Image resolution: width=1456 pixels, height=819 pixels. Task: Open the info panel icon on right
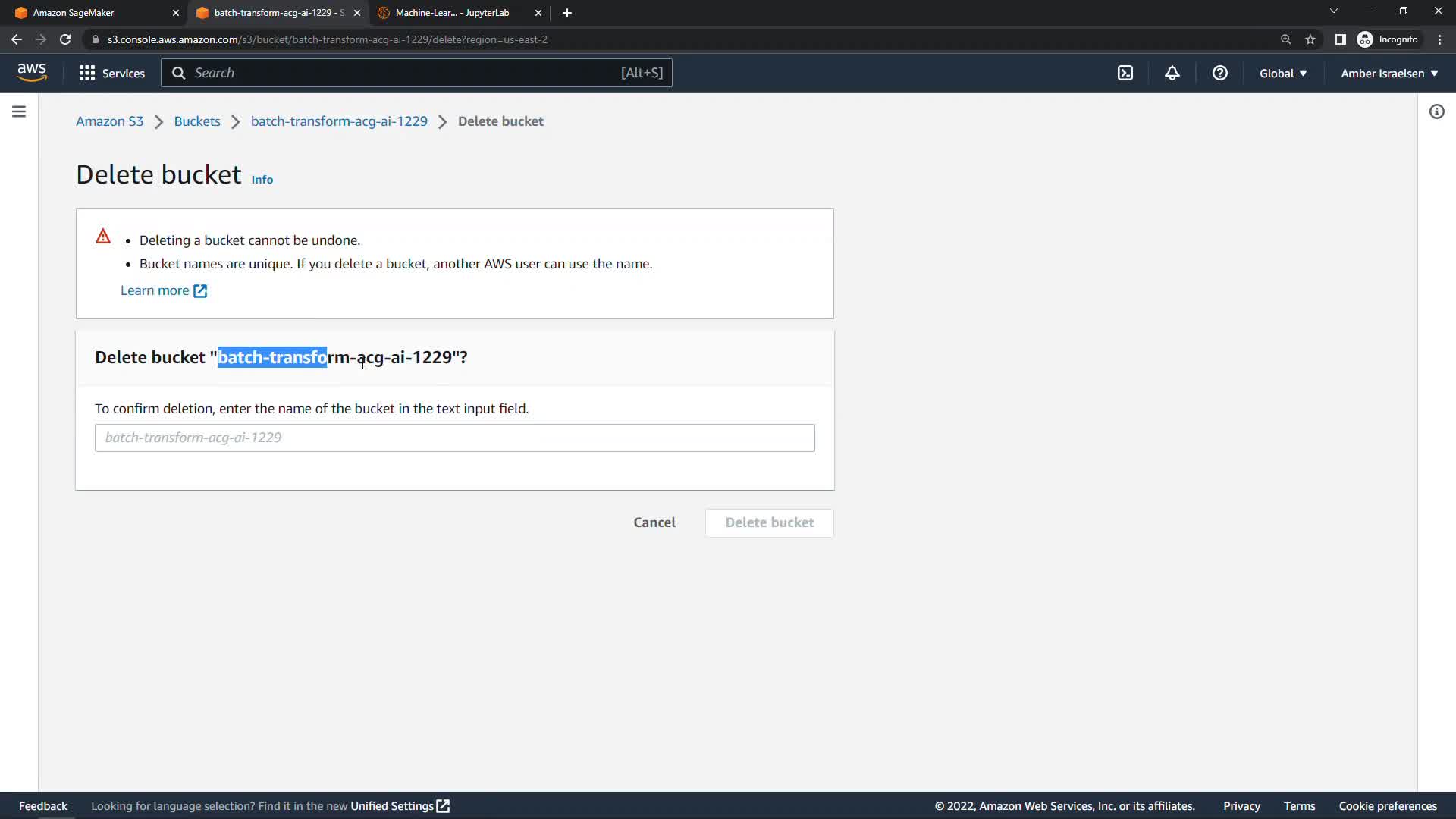1437,111
